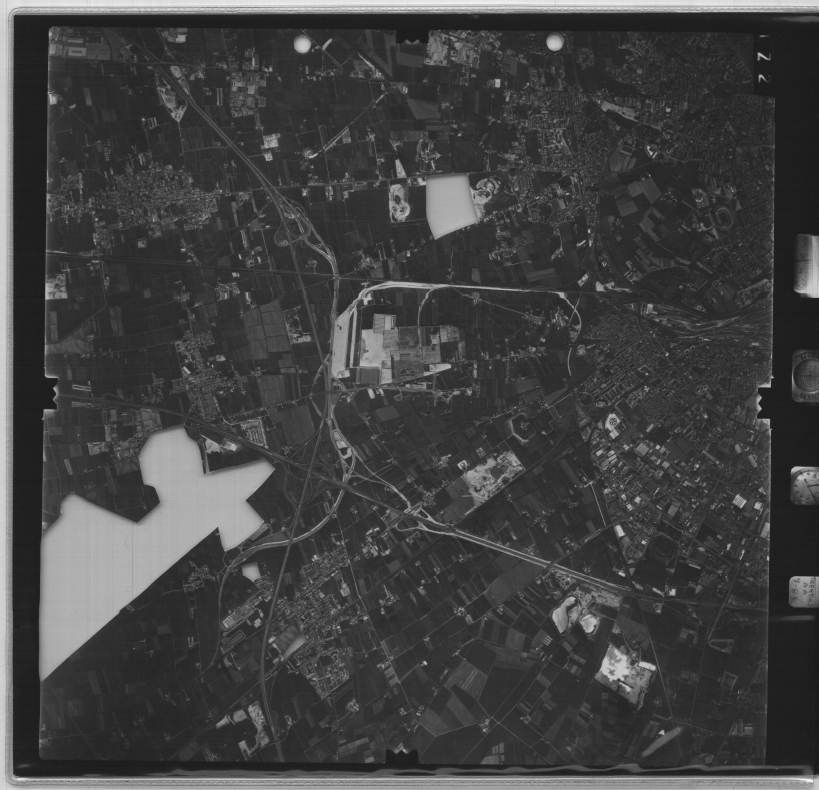Image resolution: width=819 pixels, height=790 pixels.
Task: Click the round dial gauge in right margin
Action: click(x=805, y=375)
